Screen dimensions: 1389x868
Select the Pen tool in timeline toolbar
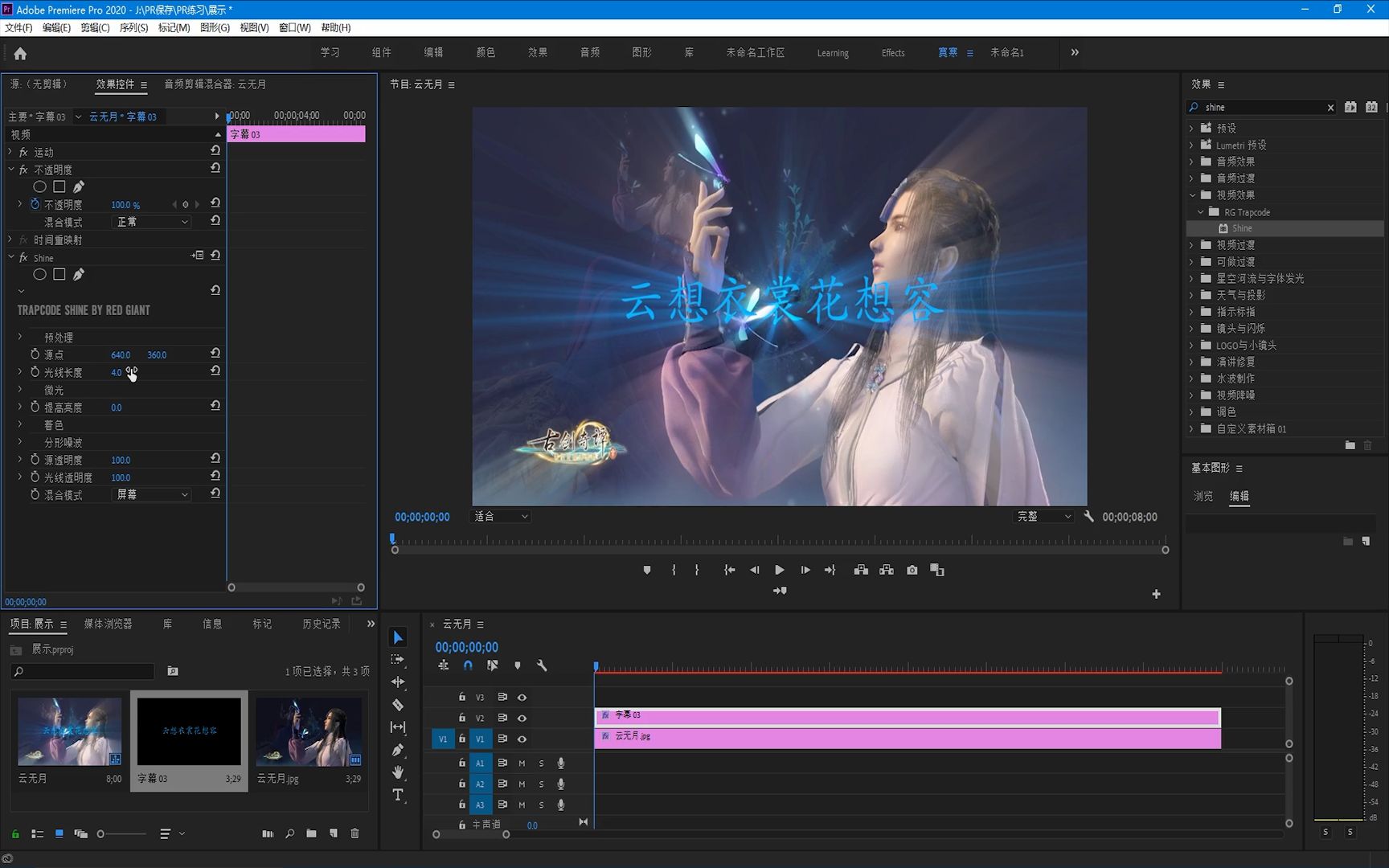point(398,750)
